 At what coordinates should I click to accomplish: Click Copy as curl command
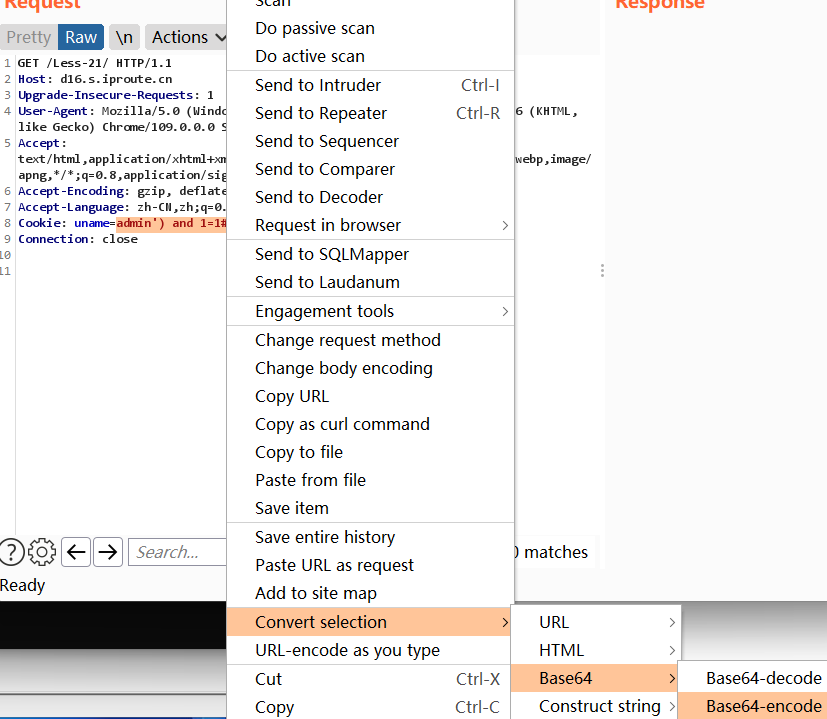coord(342,424)
